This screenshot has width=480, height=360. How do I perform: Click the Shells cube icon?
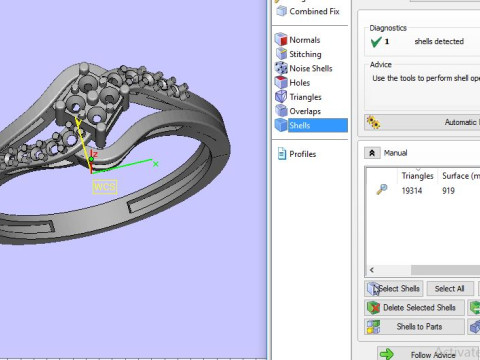point(281,125)
